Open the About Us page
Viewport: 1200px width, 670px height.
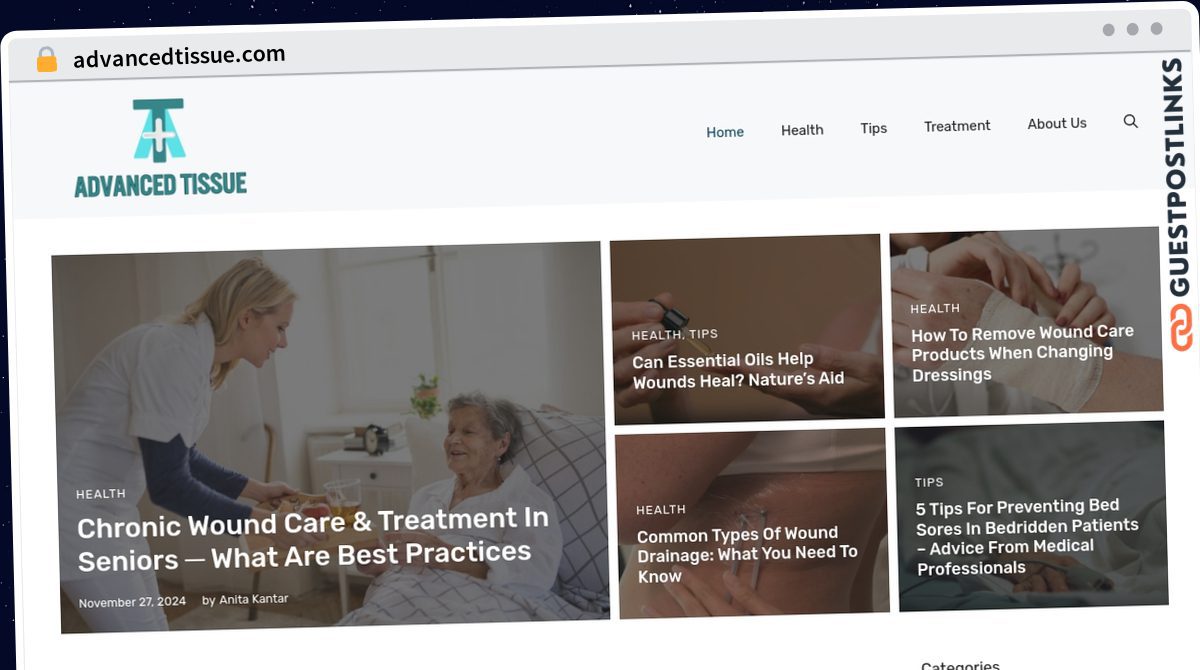[1057, 124]
